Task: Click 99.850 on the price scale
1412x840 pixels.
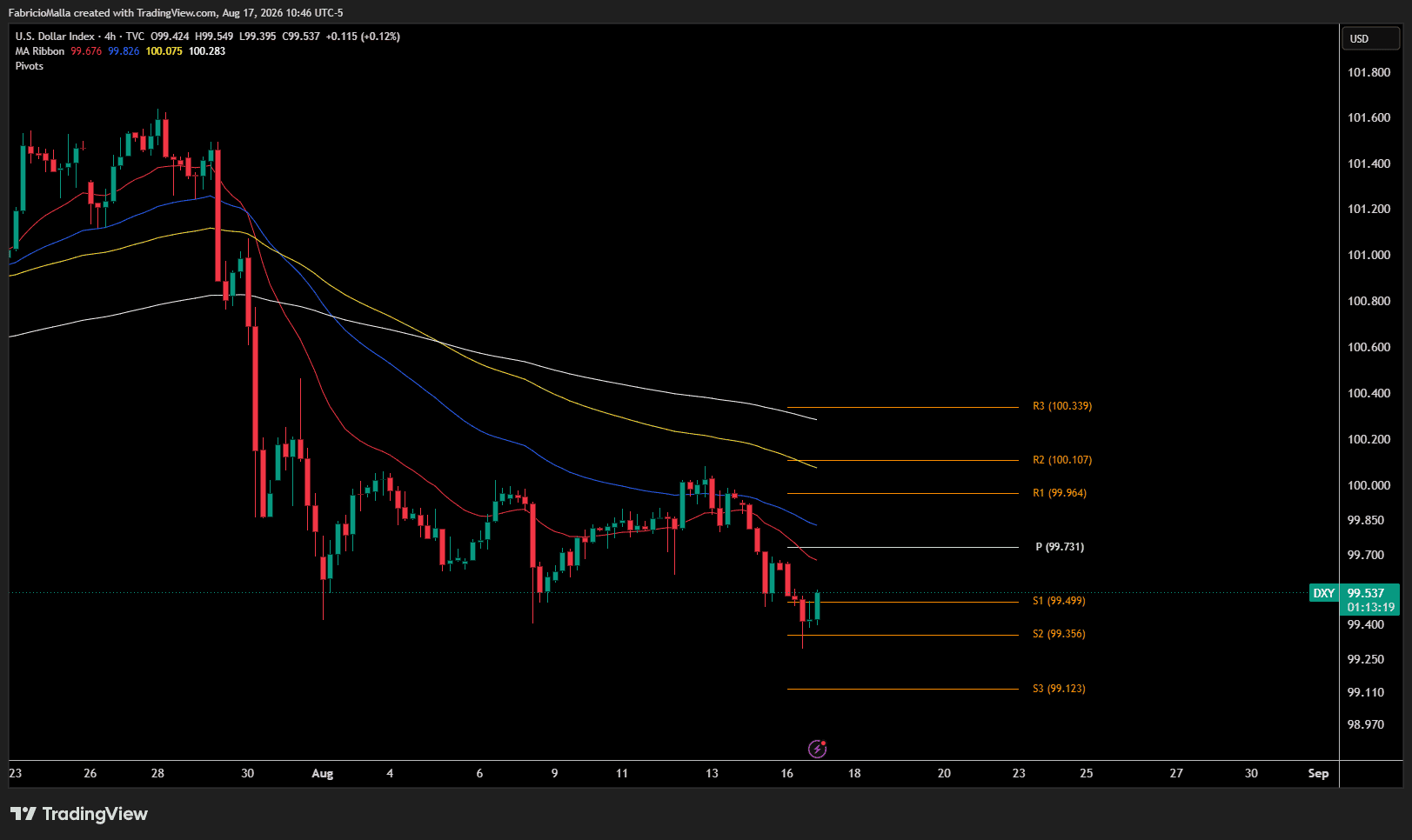Action: coord(1366,520)
